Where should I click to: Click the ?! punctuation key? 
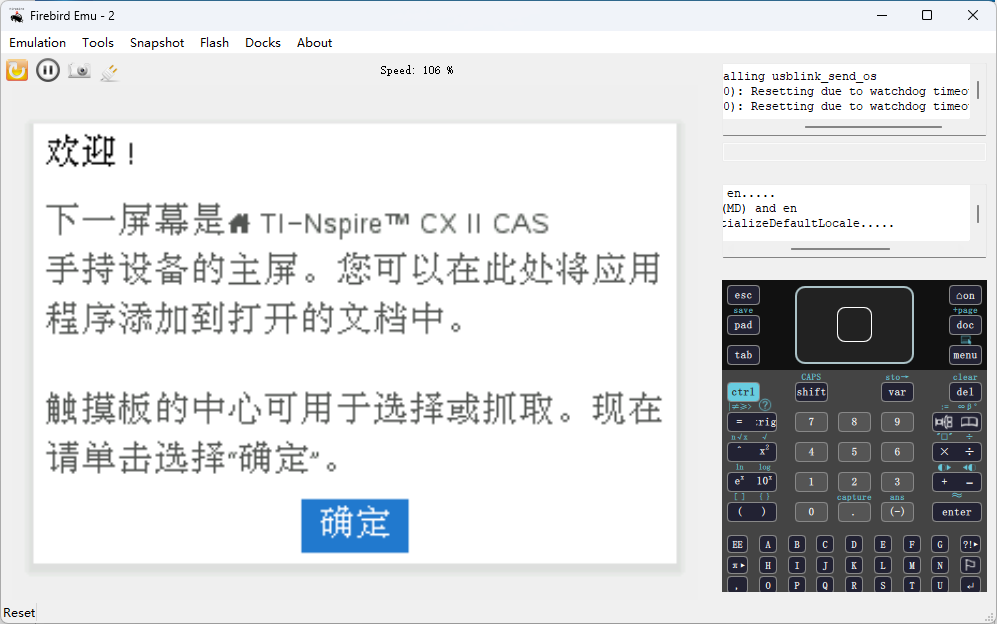tap(970, 544)
